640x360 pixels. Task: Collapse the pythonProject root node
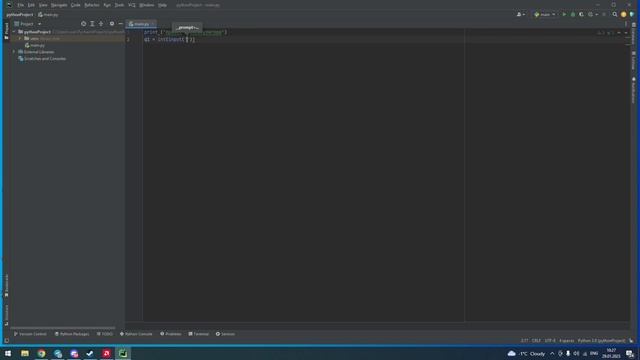pyautogui.click(x=14, y=31)
